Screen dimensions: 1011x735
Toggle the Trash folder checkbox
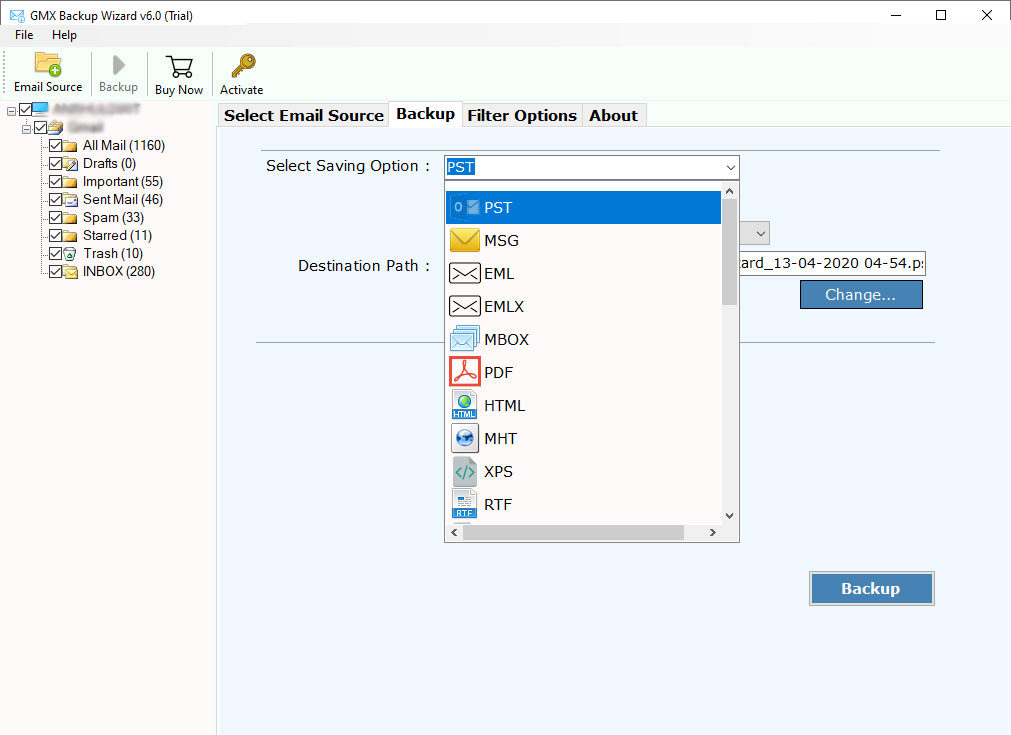(55, 253)
